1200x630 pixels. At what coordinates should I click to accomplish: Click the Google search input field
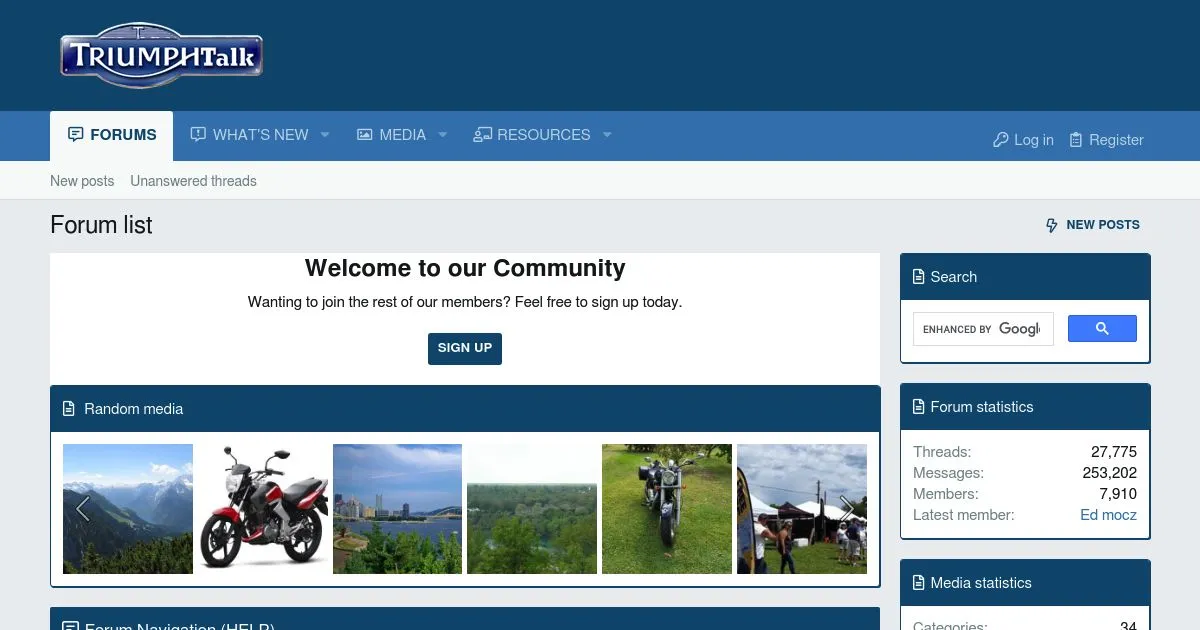point(983,329)
